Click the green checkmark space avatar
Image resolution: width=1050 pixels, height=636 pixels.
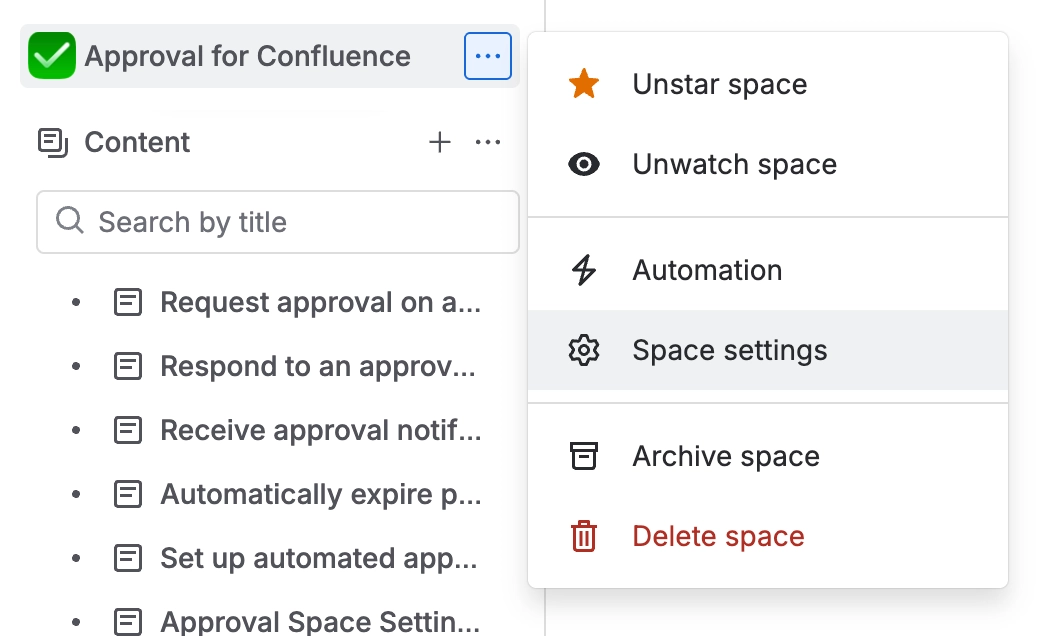[x=51, y=55]
